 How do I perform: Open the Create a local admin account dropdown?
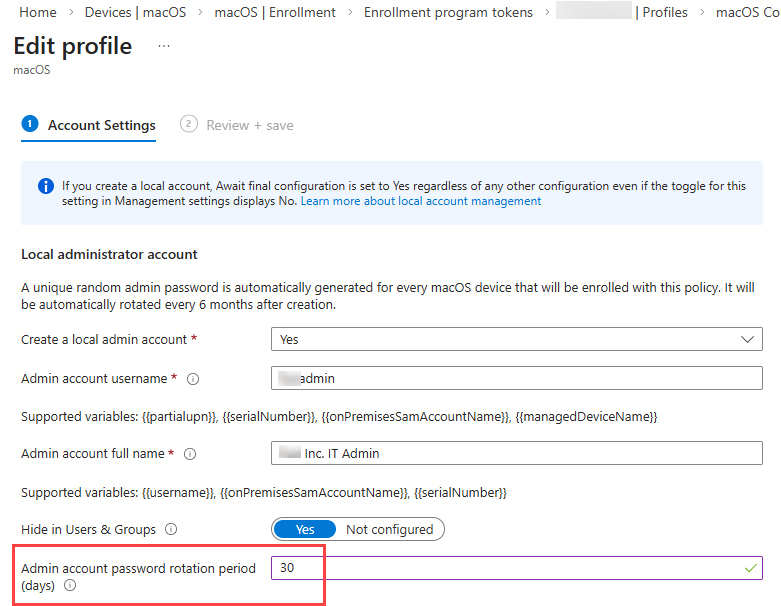pyautogui.click(x=517, y=339)
